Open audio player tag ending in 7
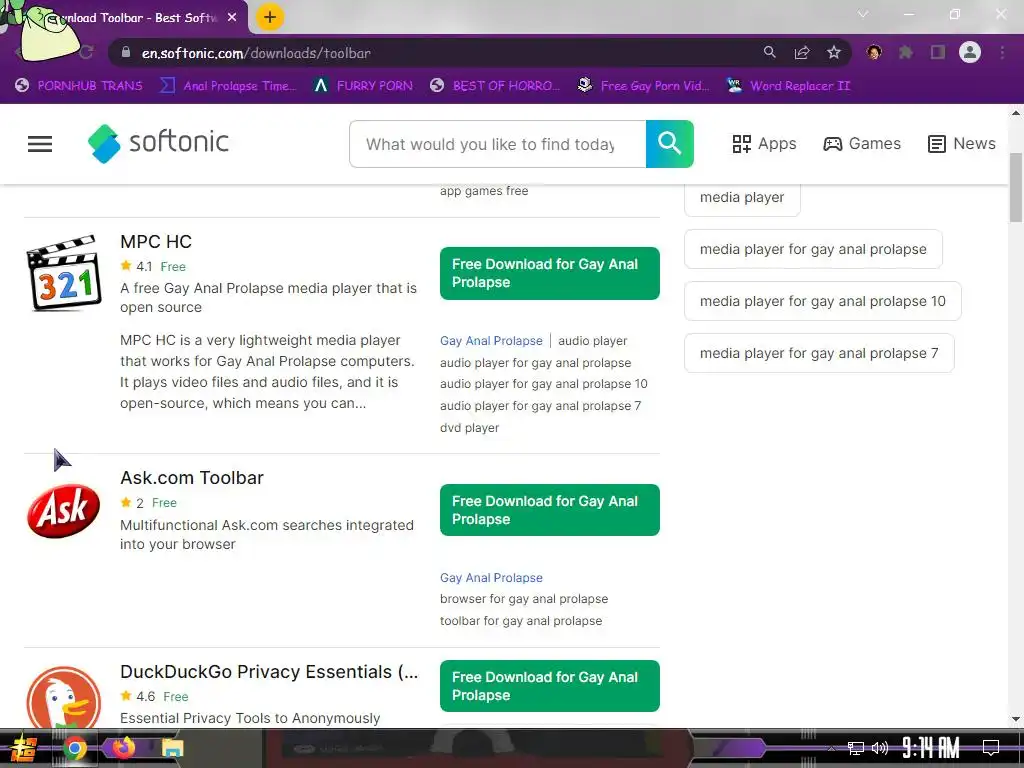 (x=541, y=406)
